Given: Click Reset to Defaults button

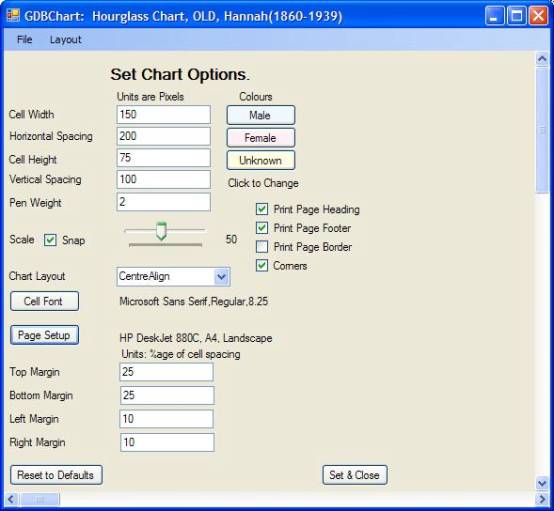Looking at the screenshot, I should pyautogui.click(x=56, y=475).
